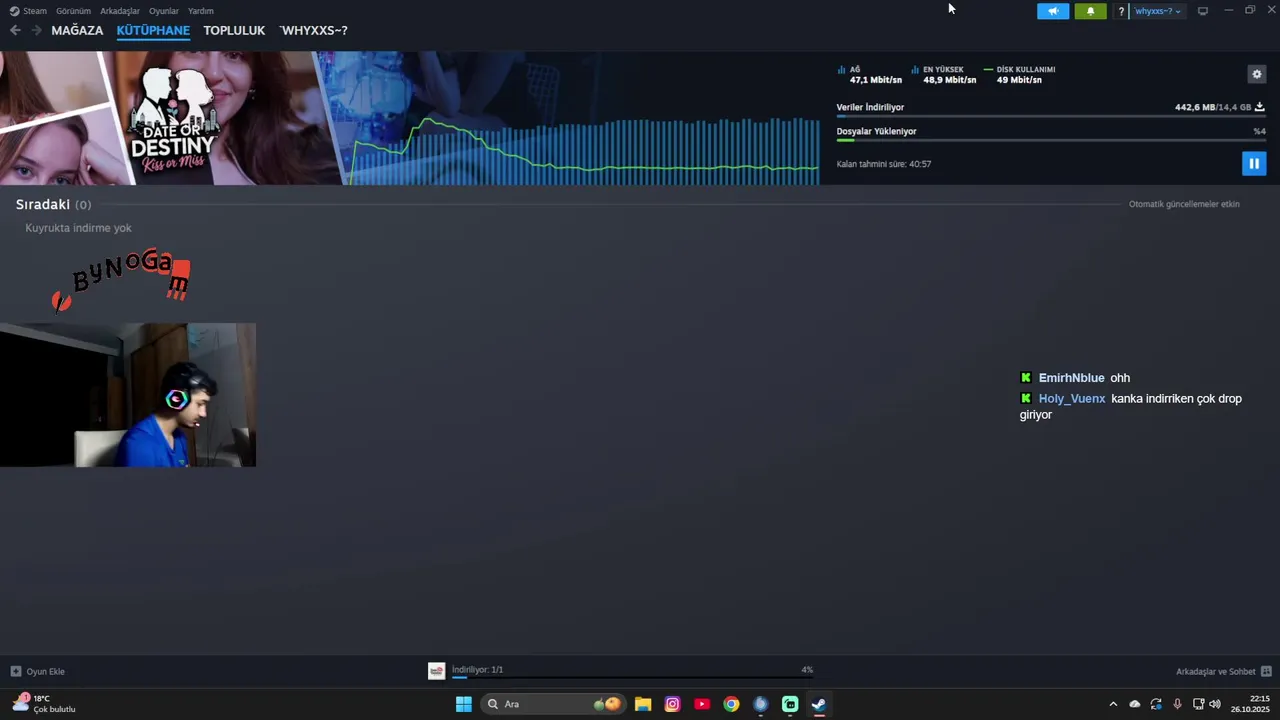Open download settings gear icon
Image resolution: width=1280 pixels, height=720 pixels.
click(1257, 74)
